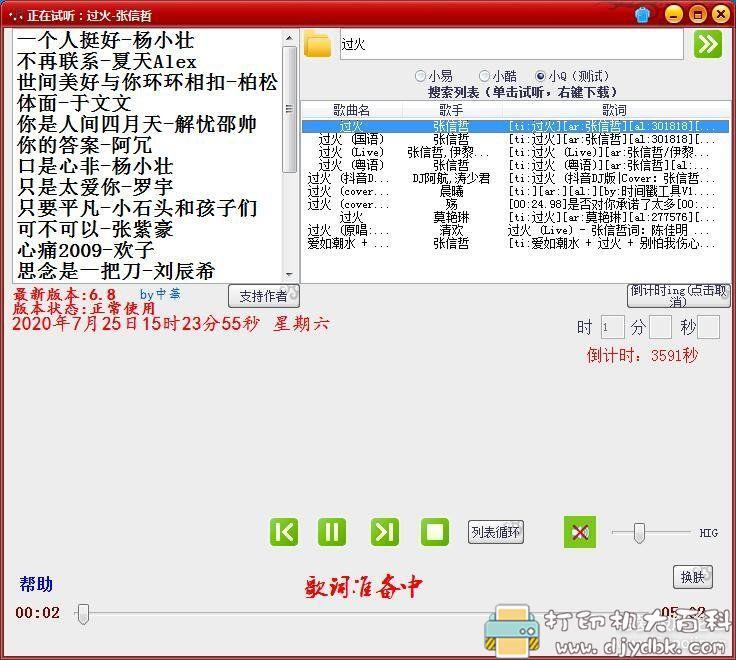Click the 秒 seconds input box
The image size is (736, 660).
(708, 327)
